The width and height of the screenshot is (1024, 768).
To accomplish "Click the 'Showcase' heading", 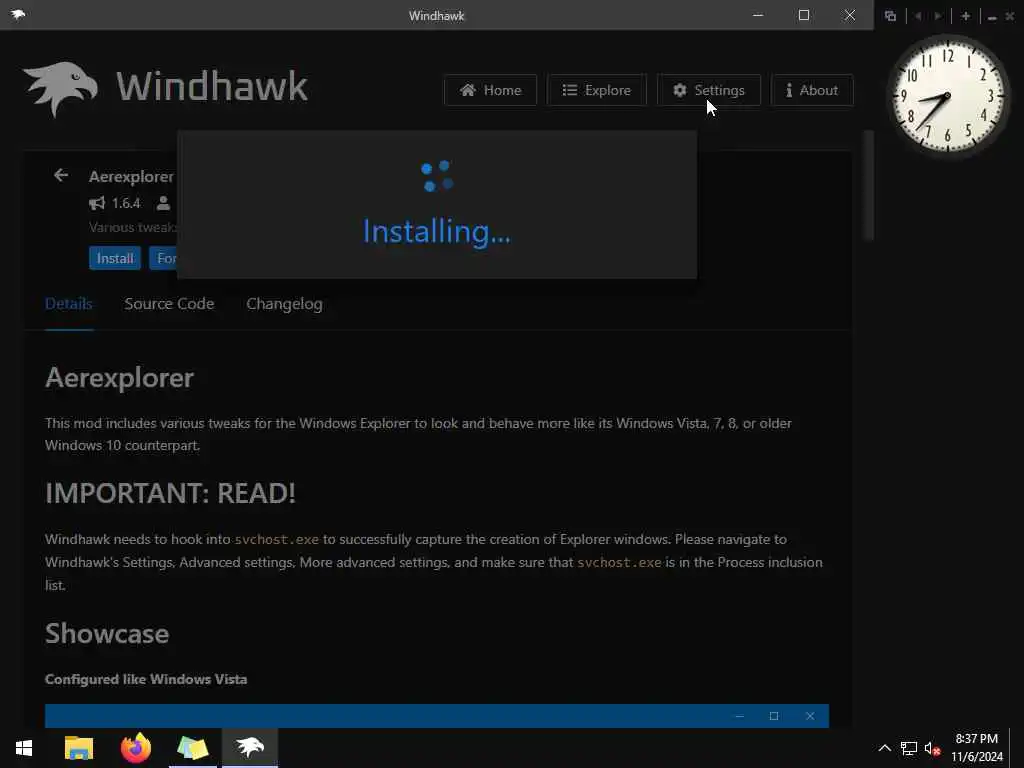I will (107, 633).
